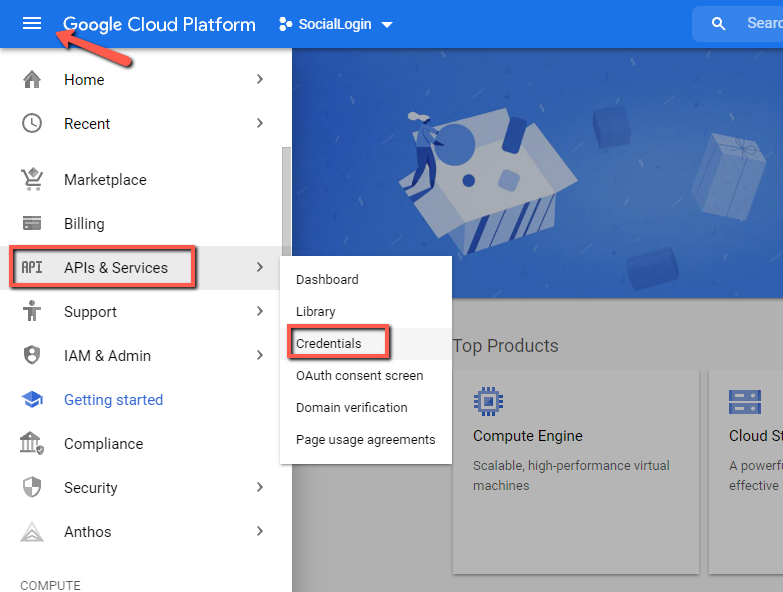The height and width of the screenshot is (592, 783).
Task: Choose Credentials from the submenu
Action: point(366,343)
